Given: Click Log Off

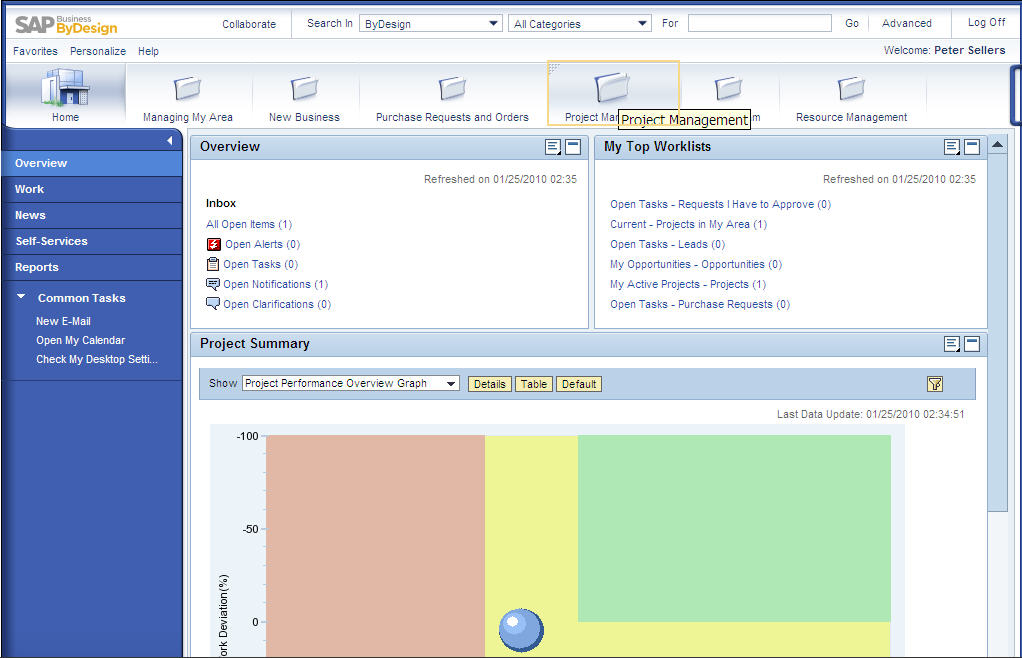Looking at the screenshot, I should point(986,22).
